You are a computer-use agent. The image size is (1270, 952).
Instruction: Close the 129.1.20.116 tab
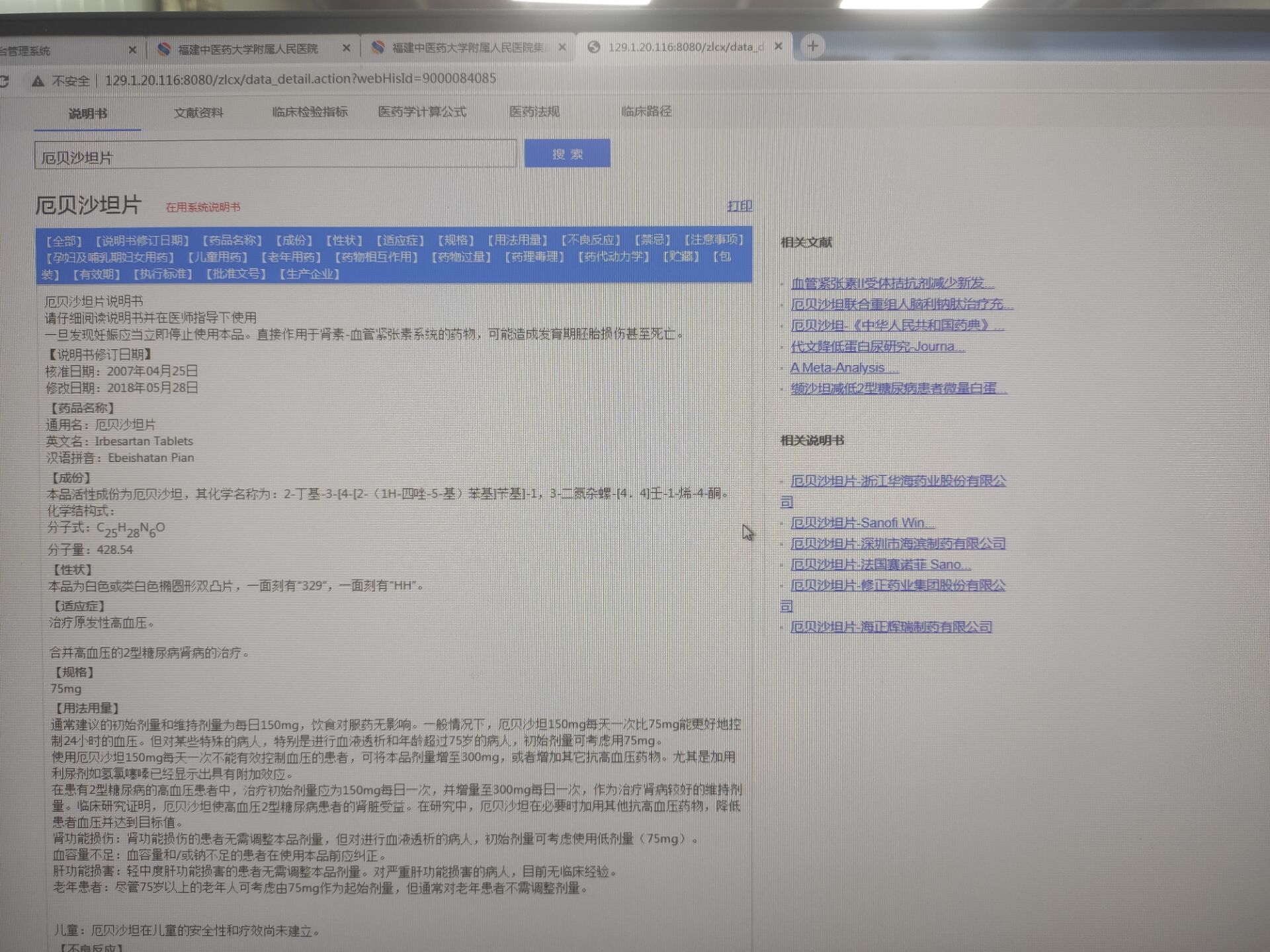(779, 46)
